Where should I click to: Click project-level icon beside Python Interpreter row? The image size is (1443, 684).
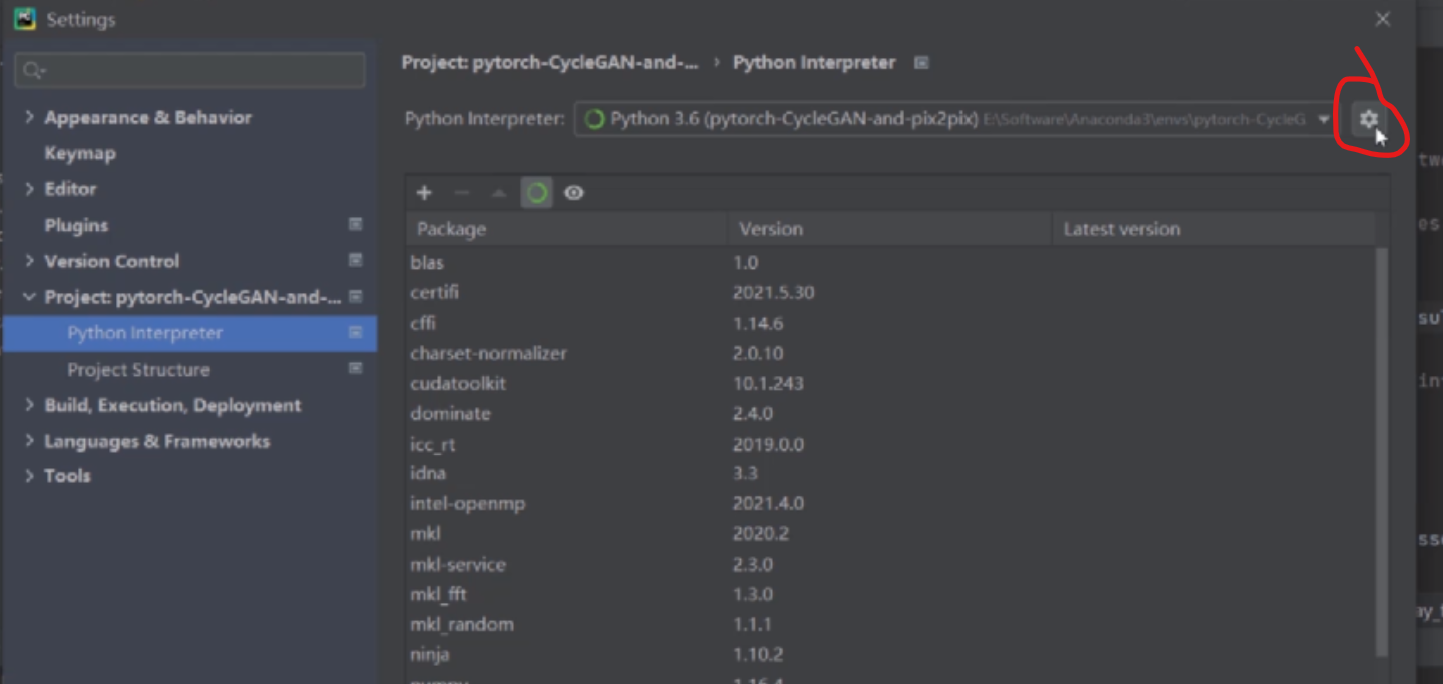[x=355, y=332]
